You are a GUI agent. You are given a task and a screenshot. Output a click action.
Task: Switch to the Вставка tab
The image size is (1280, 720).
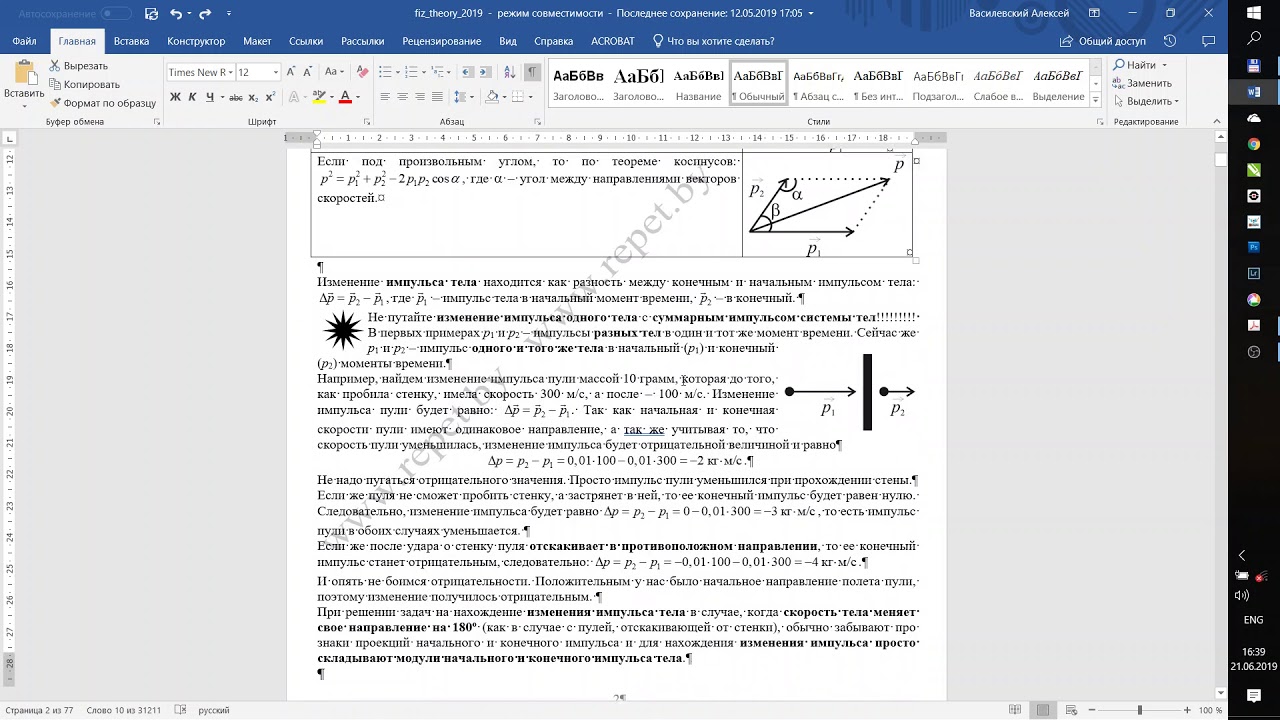point(131,41)
